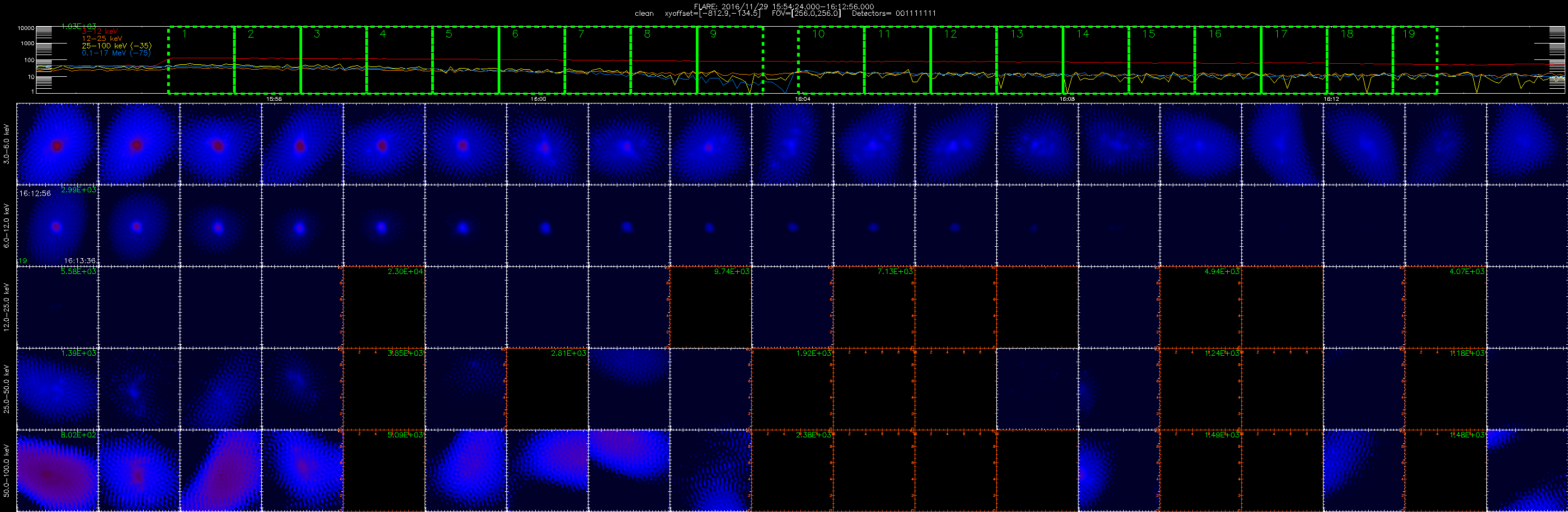Select time interval 19 in the lightcurve
This screenshot has height=512, width=1568.
[x=1415, y=60]
